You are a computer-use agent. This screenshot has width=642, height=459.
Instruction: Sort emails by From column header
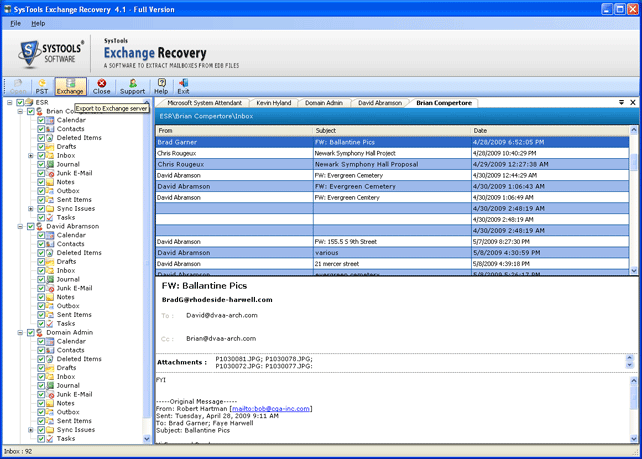coord(234,131)
